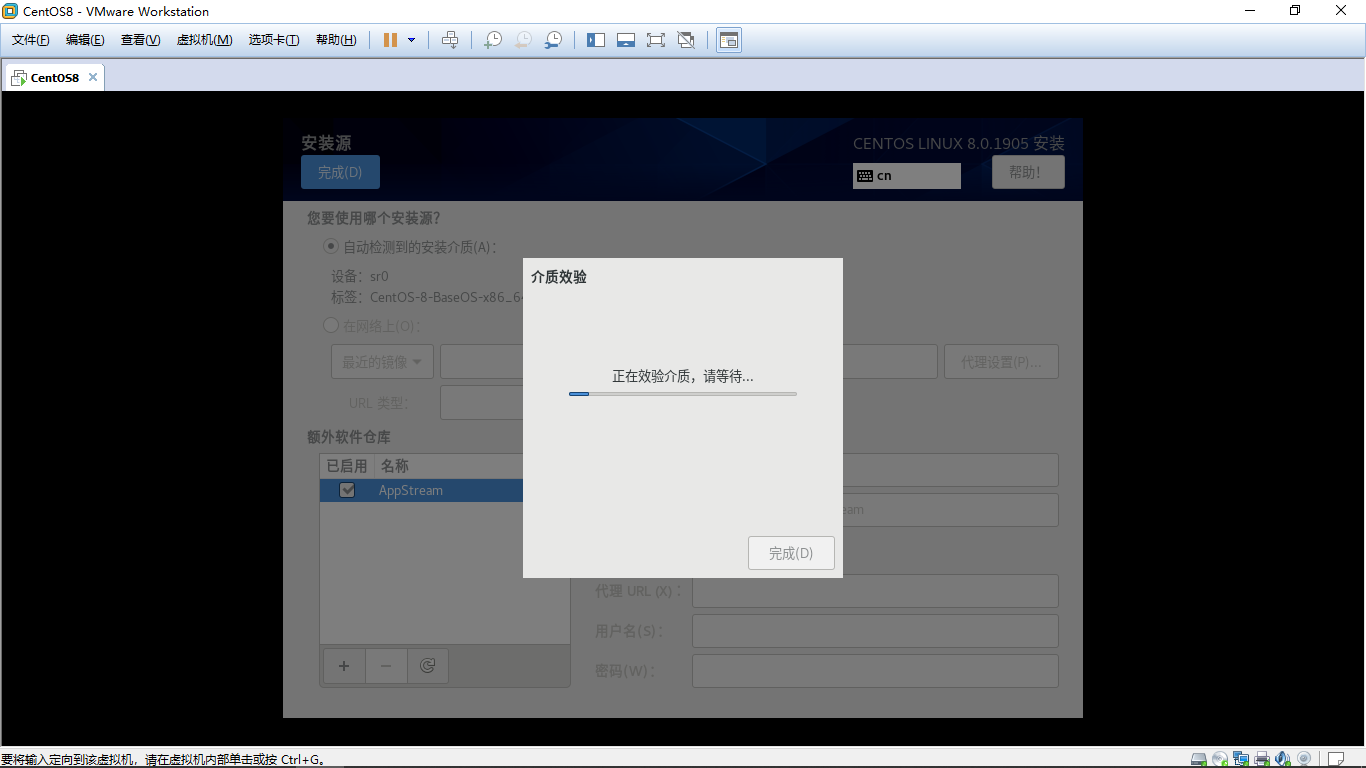Click the 您要使用哪个安装源? heading
Image resolution: width=1366 pixels, height=768 pixels.
[x=374, y=218]
